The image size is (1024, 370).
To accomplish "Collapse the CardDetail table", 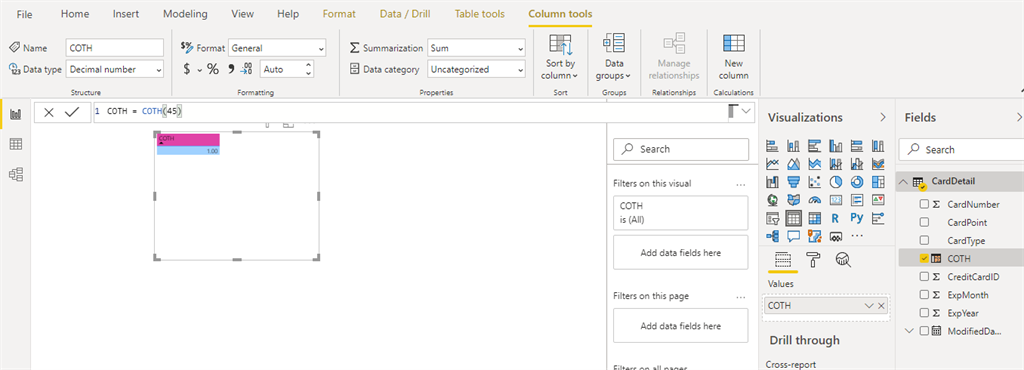I will pyautogui.click(x=903, y=182).
